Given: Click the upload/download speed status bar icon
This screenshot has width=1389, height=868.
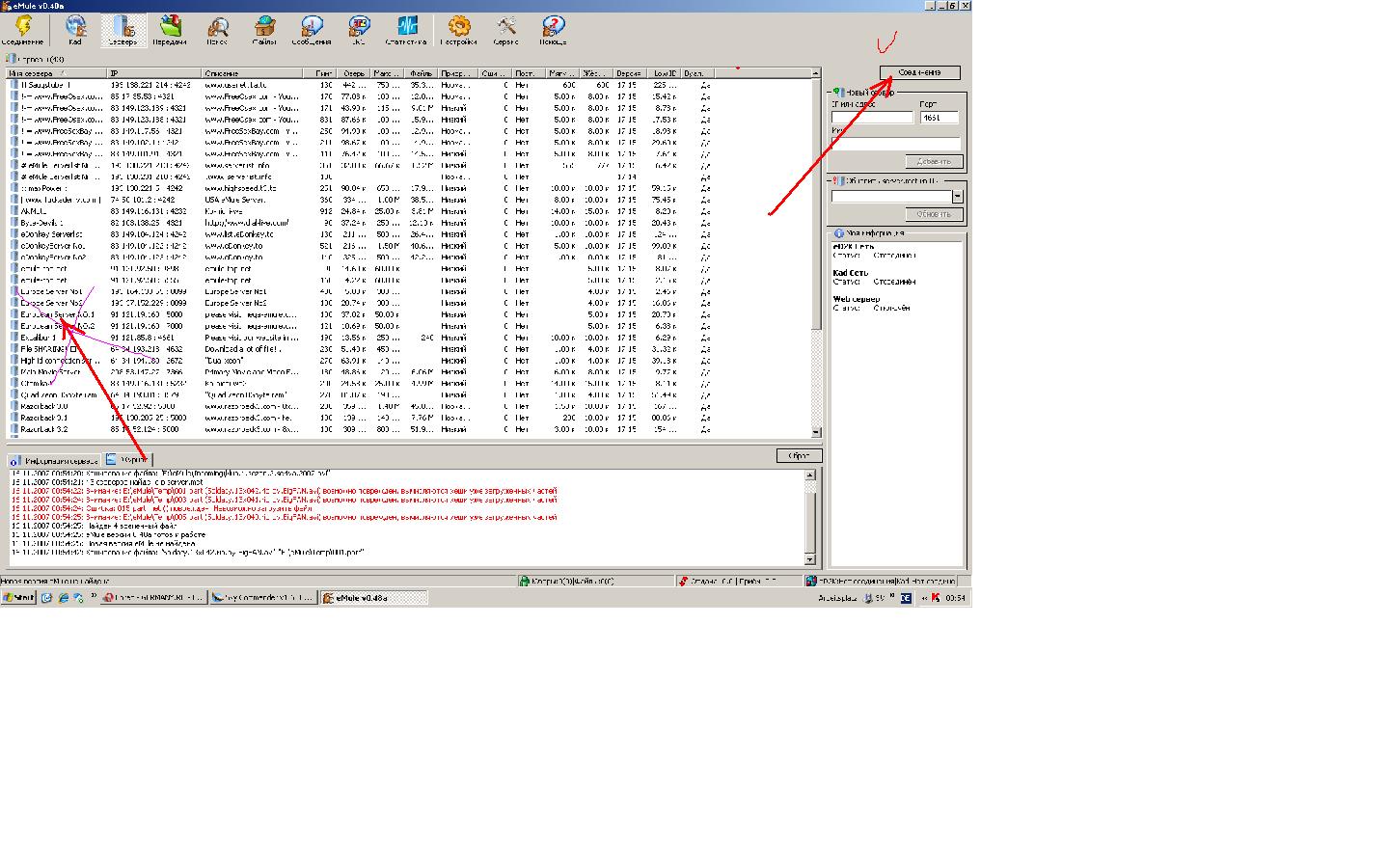Looking at the screenshot, I should (683, 582).
